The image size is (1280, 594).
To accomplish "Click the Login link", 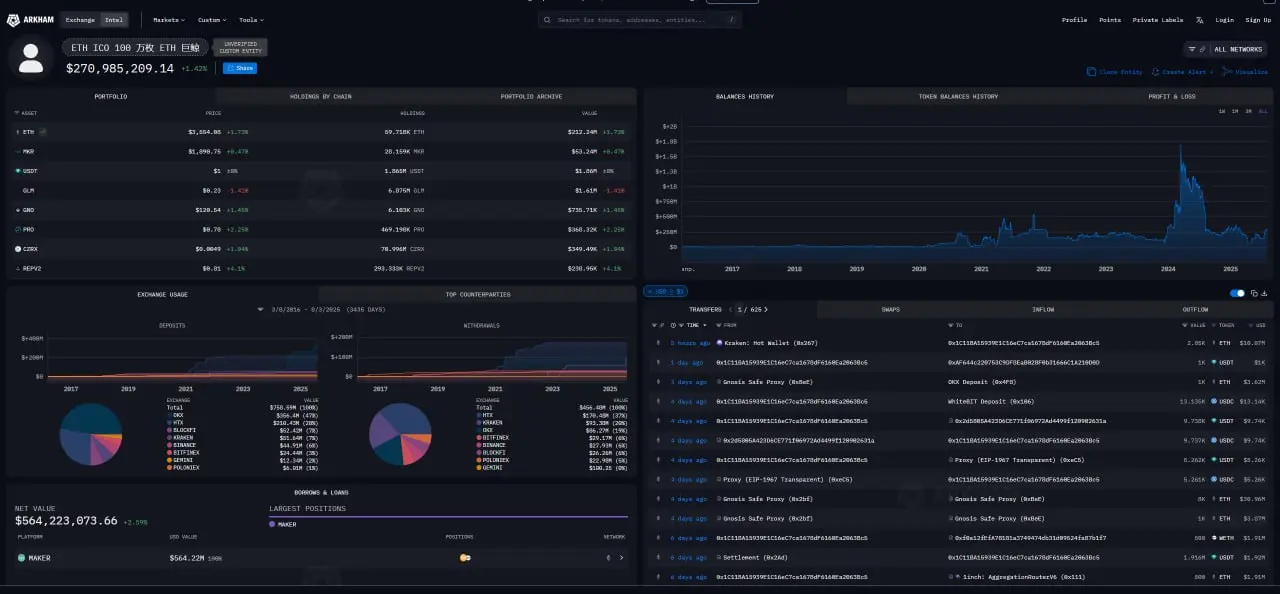I will (1224, 20).
